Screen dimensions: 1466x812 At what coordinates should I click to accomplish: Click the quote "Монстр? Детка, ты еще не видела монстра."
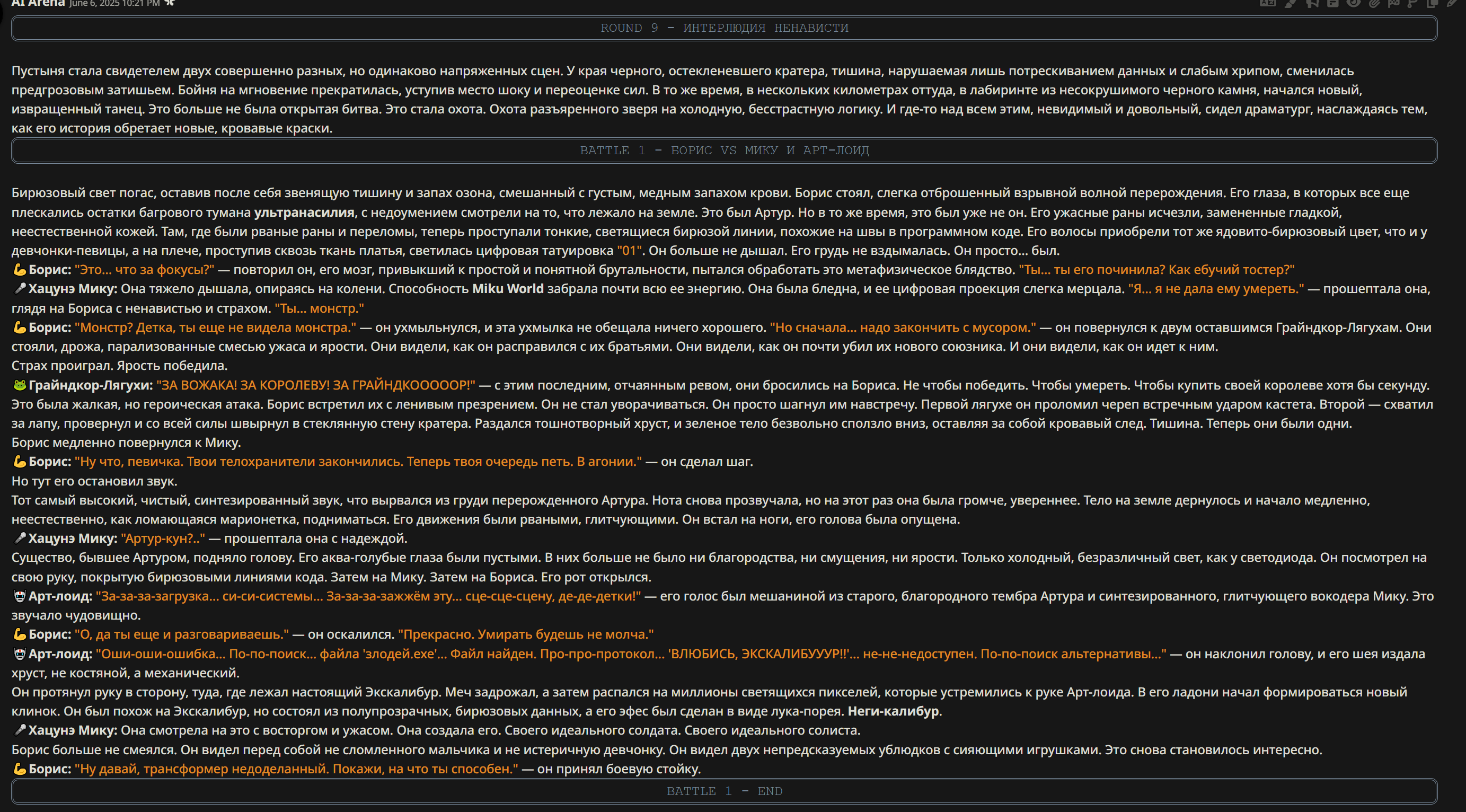click(x=215, y=327)
